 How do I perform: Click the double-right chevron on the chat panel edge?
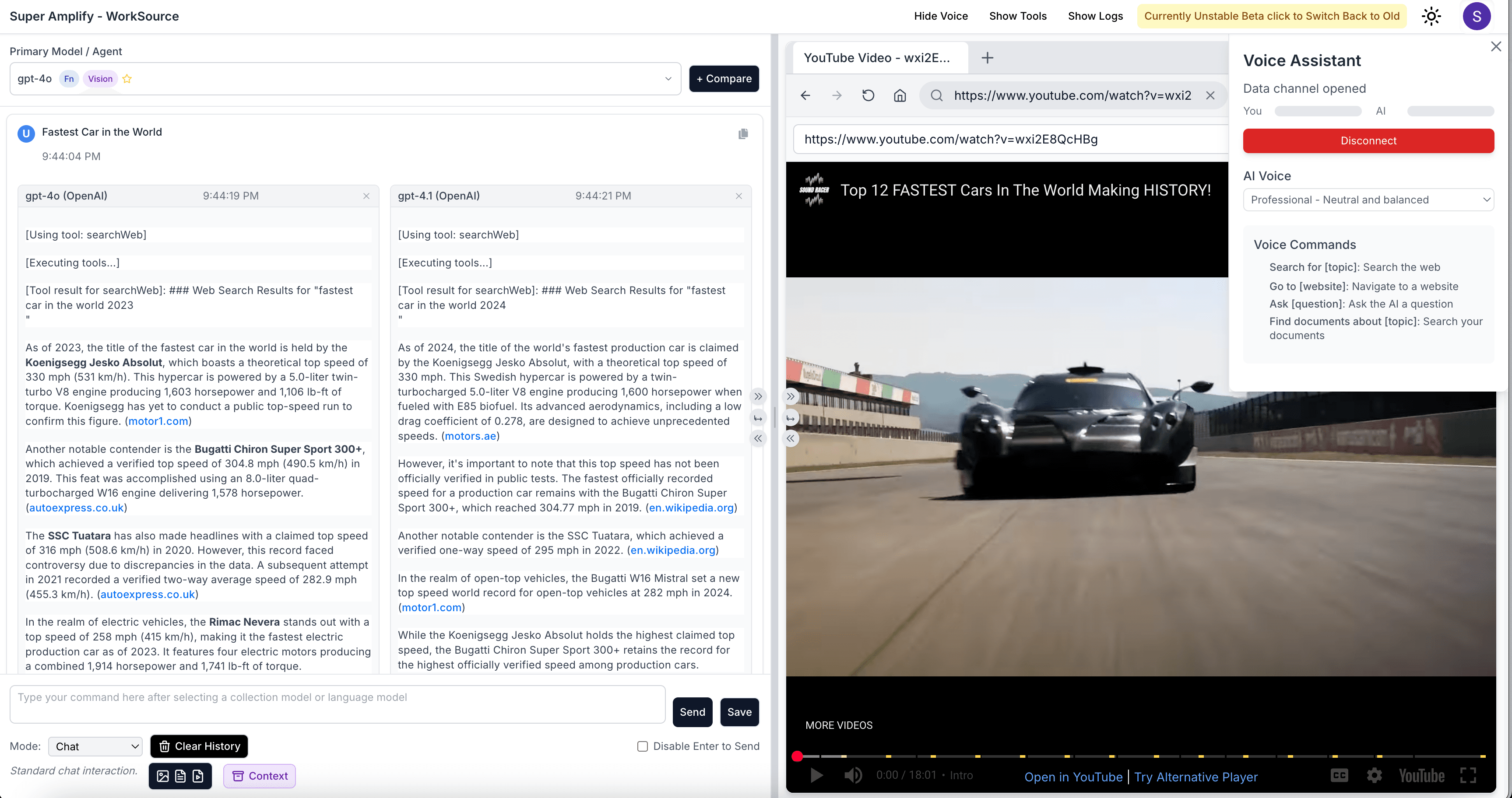(x=758, y=397)
